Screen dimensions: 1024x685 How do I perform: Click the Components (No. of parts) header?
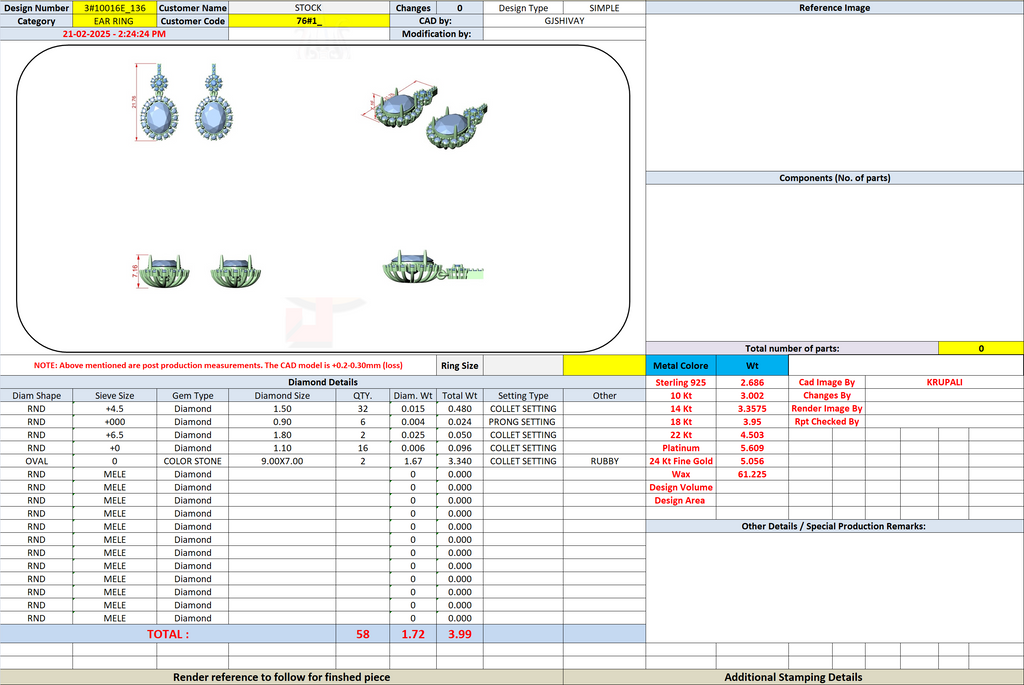coord(835,178)
